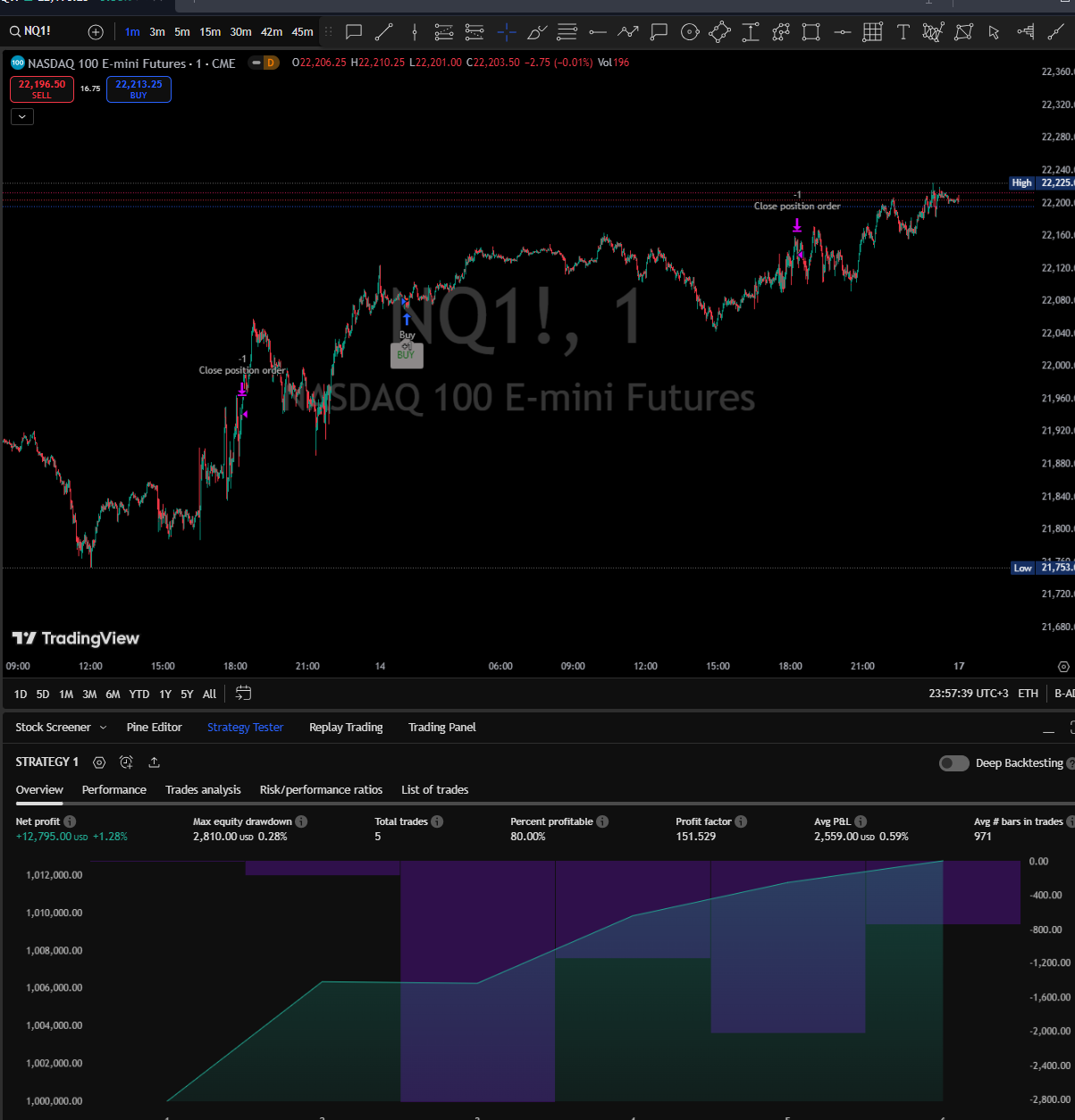Select the 42m timeframe
This screenshot has height=1120, width=1075.
272,32
